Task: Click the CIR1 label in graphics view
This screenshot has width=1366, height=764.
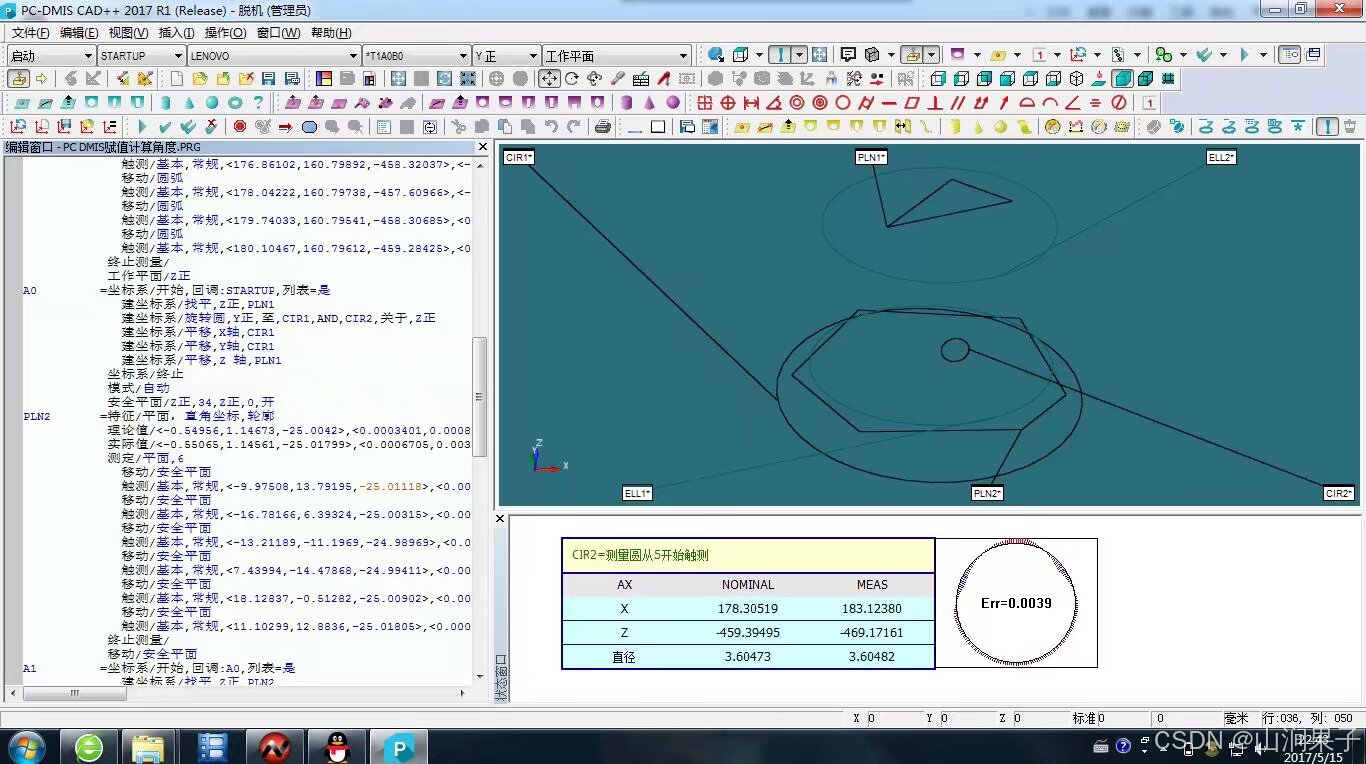Action: 519,157
